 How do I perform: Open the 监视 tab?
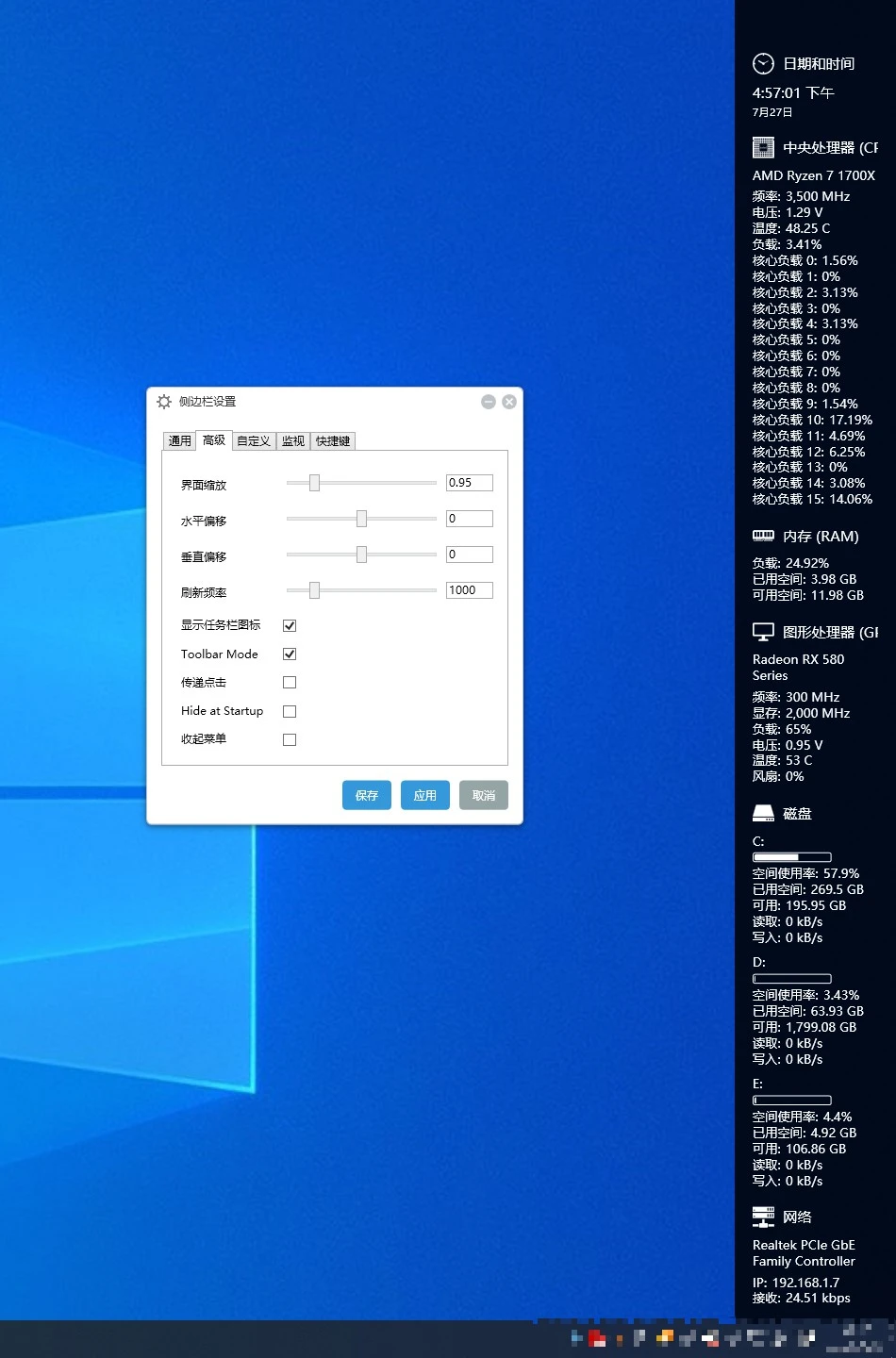(293, 440)
